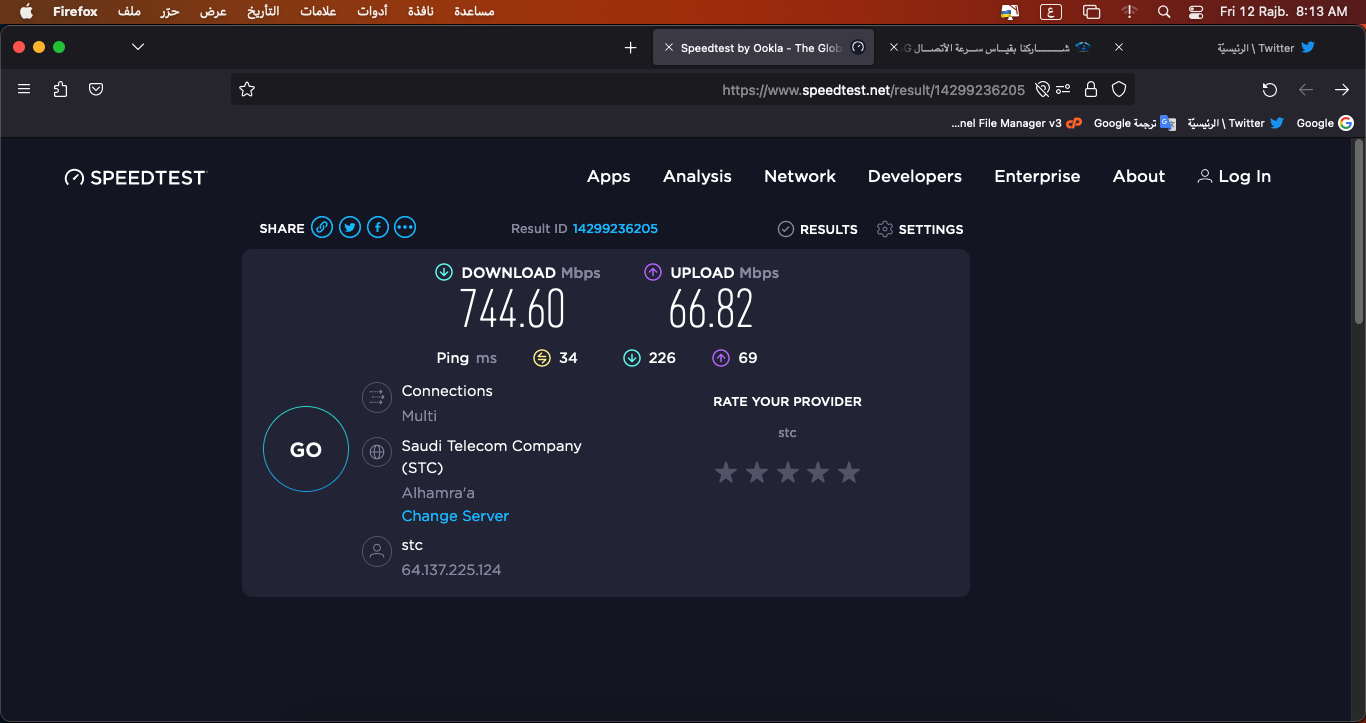The width and height of the screenshot is (1366, 723).
Task: Start a new test with GO
Action: tap(306, 449)
